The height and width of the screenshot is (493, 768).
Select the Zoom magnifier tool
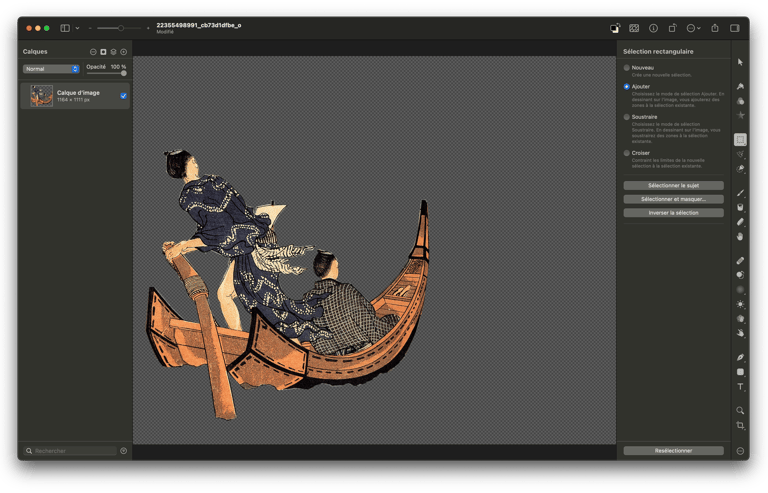click(740, 410)
